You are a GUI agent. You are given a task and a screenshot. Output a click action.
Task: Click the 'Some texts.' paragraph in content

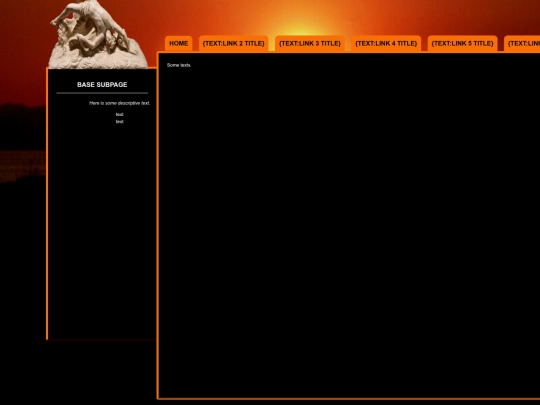pyautogui.click(x=179, y=65)
